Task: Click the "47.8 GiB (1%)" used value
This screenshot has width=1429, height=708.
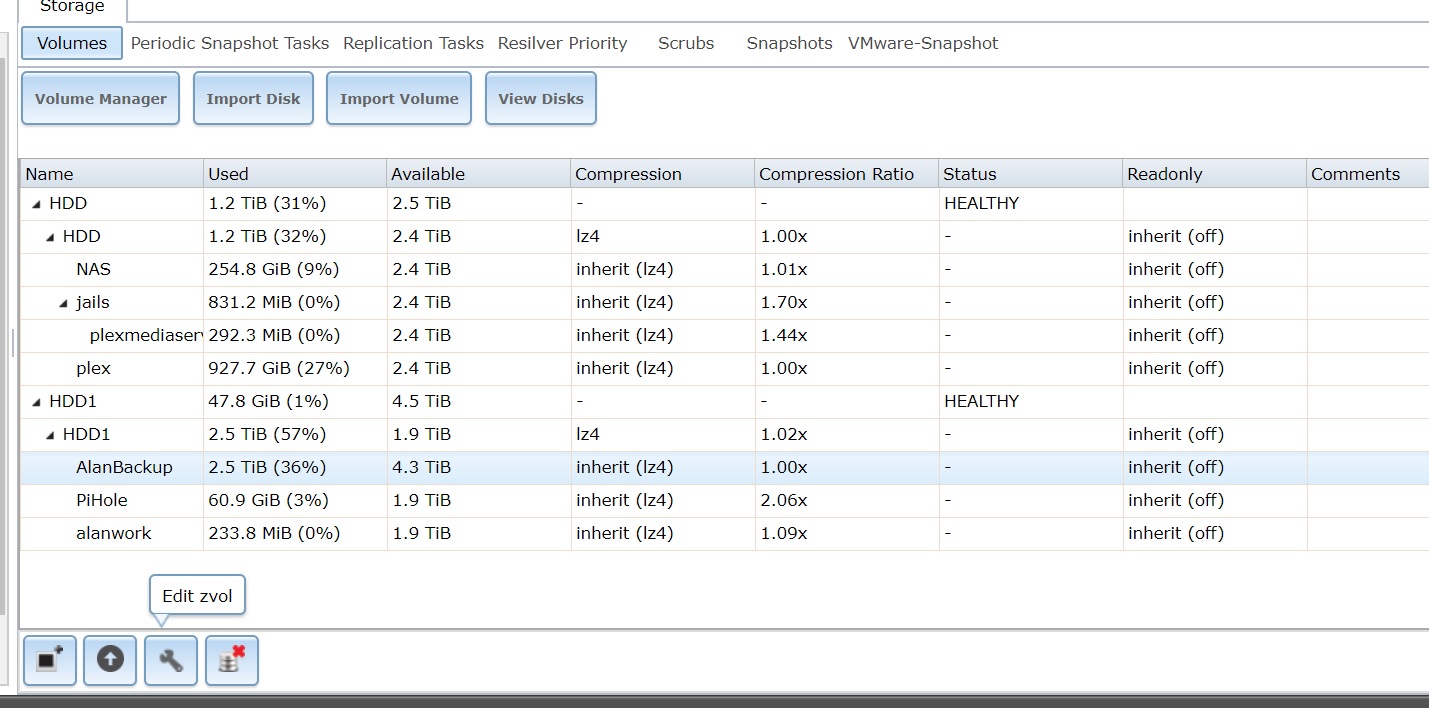Action: (x=268, y=401)
